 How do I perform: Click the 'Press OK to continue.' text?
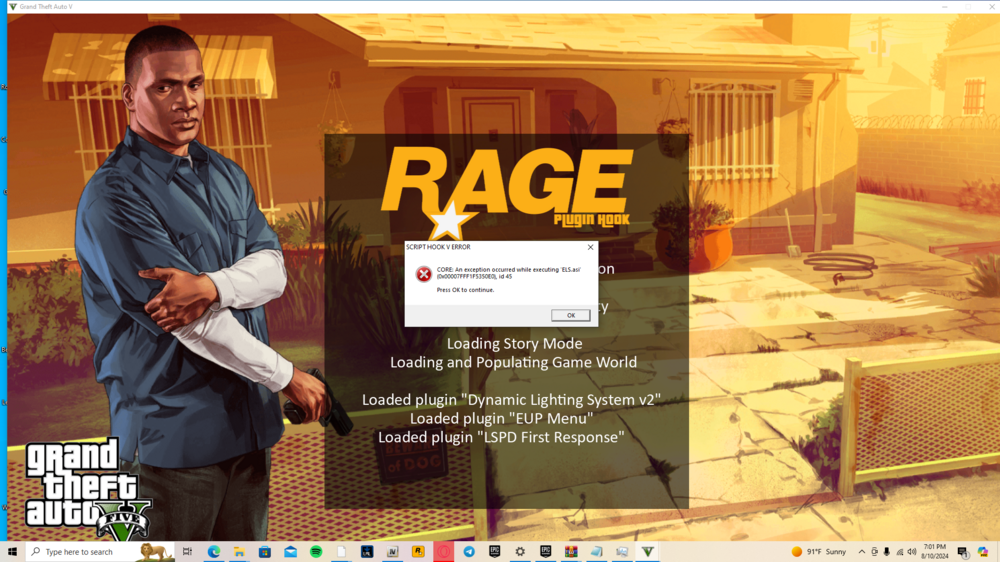click(x=465, y=290)
